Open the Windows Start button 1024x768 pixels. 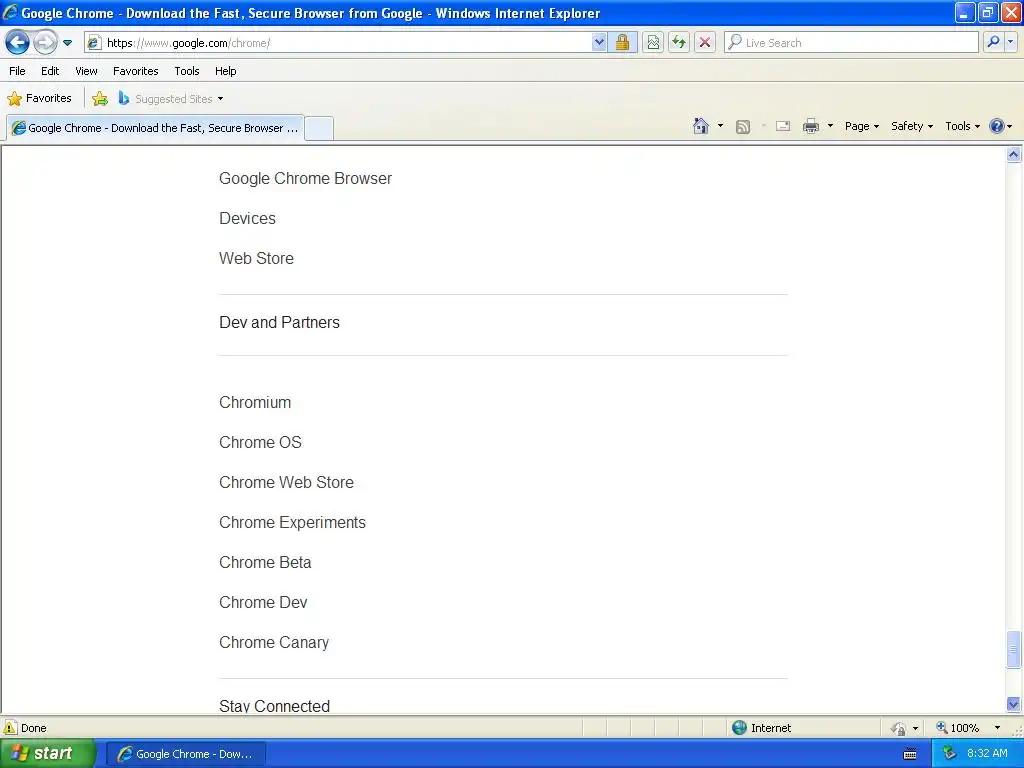pyautogui.click(x=47, y=753)
